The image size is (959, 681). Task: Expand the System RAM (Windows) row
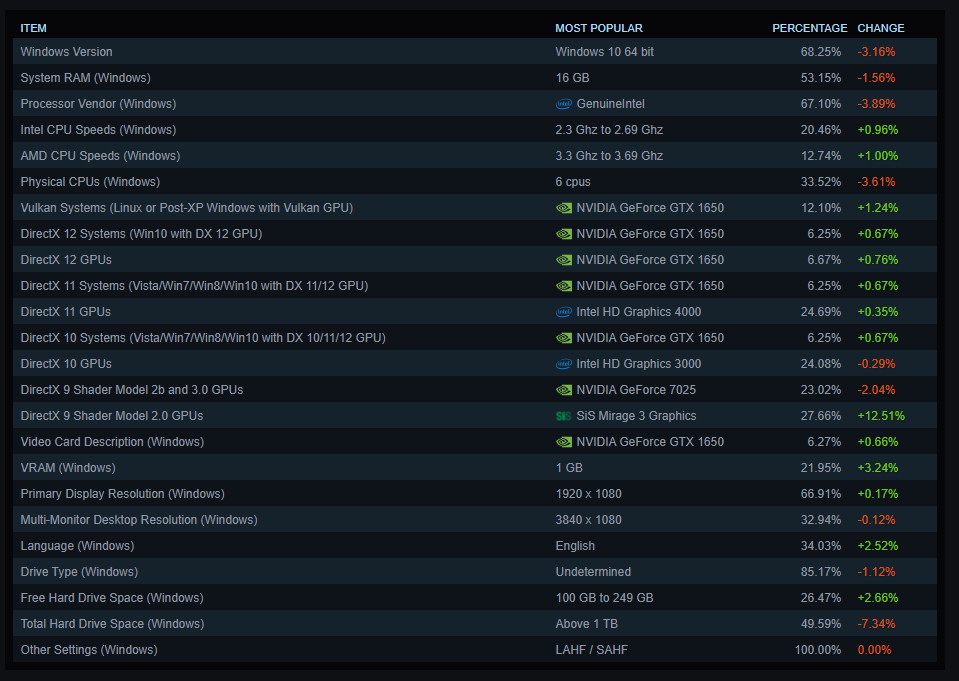pyautogui.click(x=85, y=78)
